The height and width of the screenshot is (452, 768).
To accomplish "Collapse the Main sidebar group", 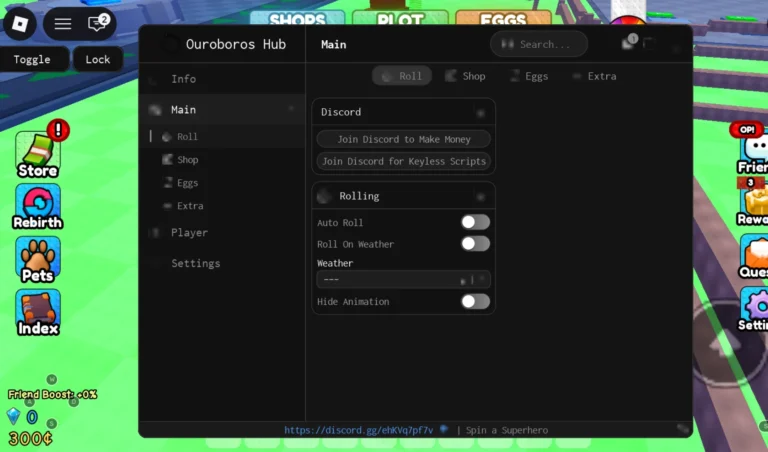I will 291,109.
